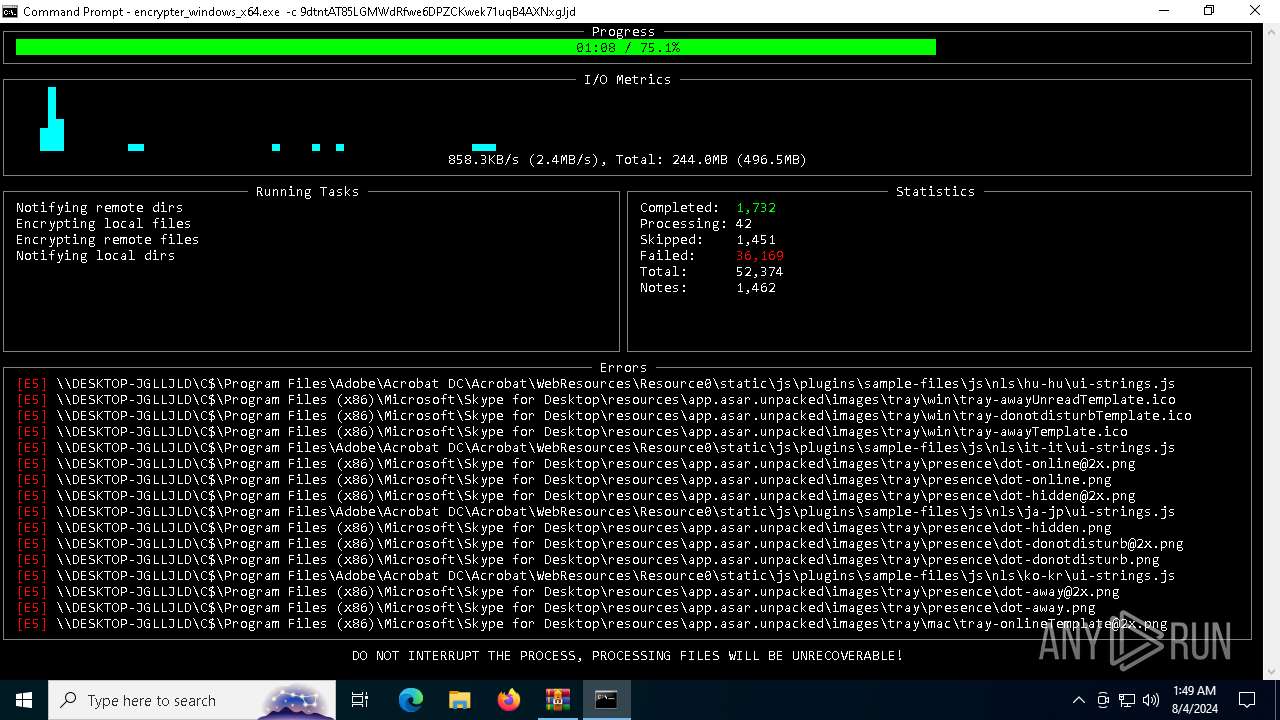Click the Completed value 1,732
Image resolution: width=1280 pixels, height=720 pixels.
756,207
